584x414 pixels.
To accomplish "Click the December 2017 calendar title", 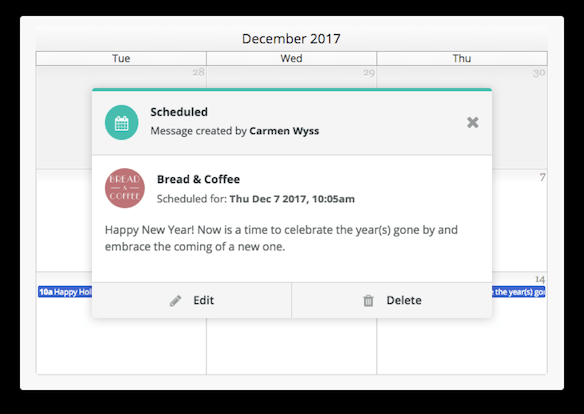I will pos(291,39).
